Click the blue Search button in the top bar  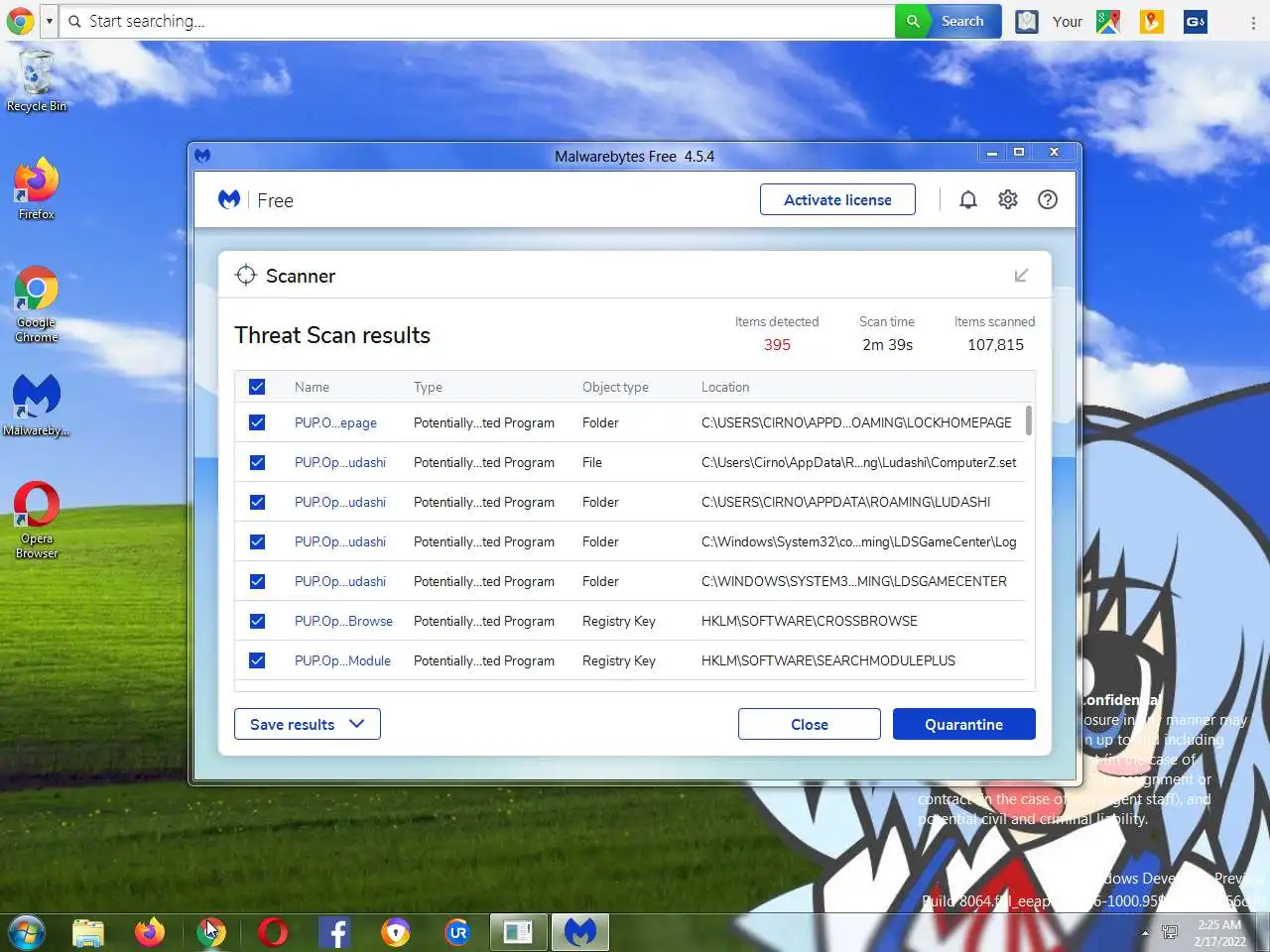962,21
